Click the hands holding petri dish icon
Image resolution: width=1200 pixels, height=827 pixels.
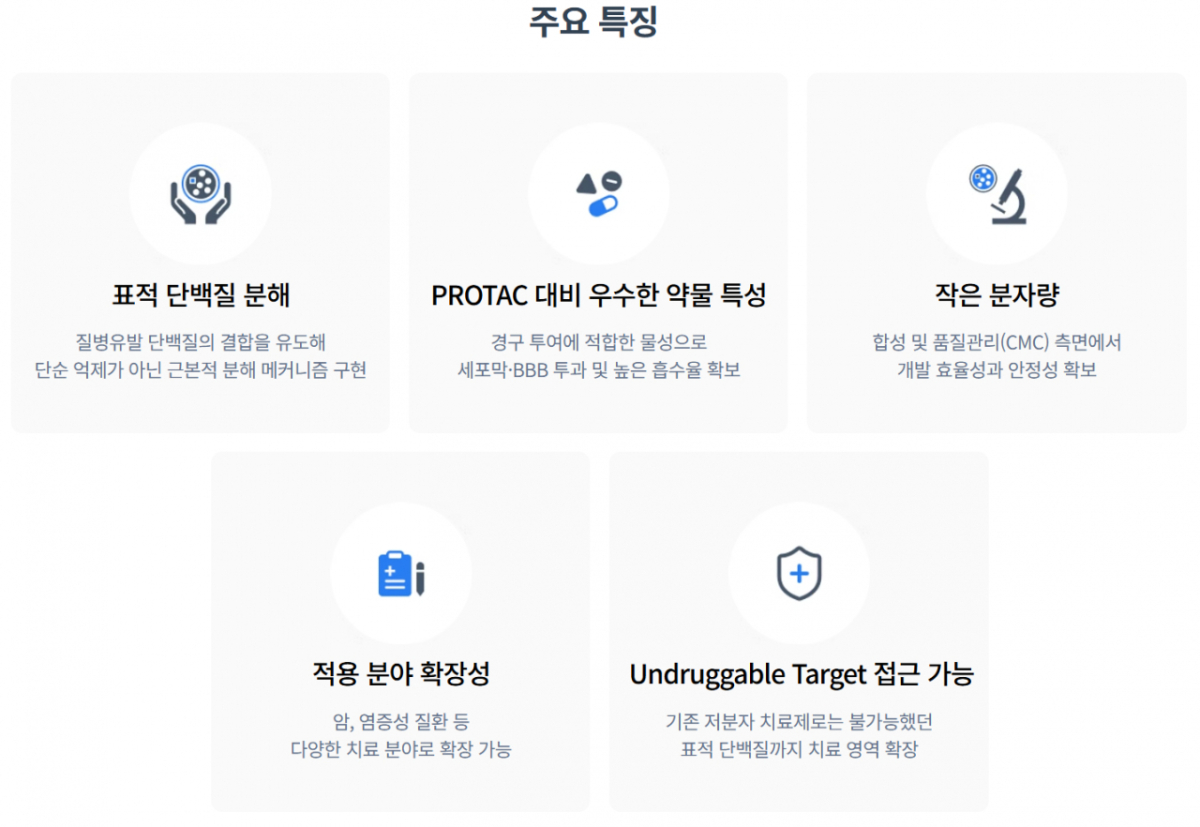click(200, 194)
